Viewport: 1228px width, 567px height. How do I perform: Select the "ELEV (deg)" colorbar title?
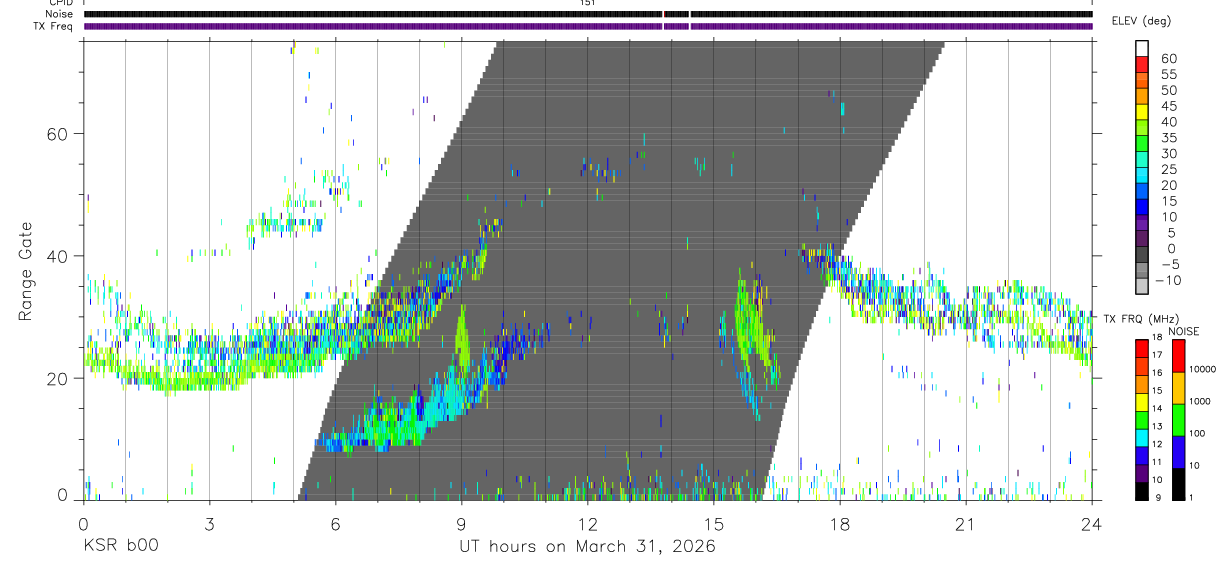[x=1141, y=21]
